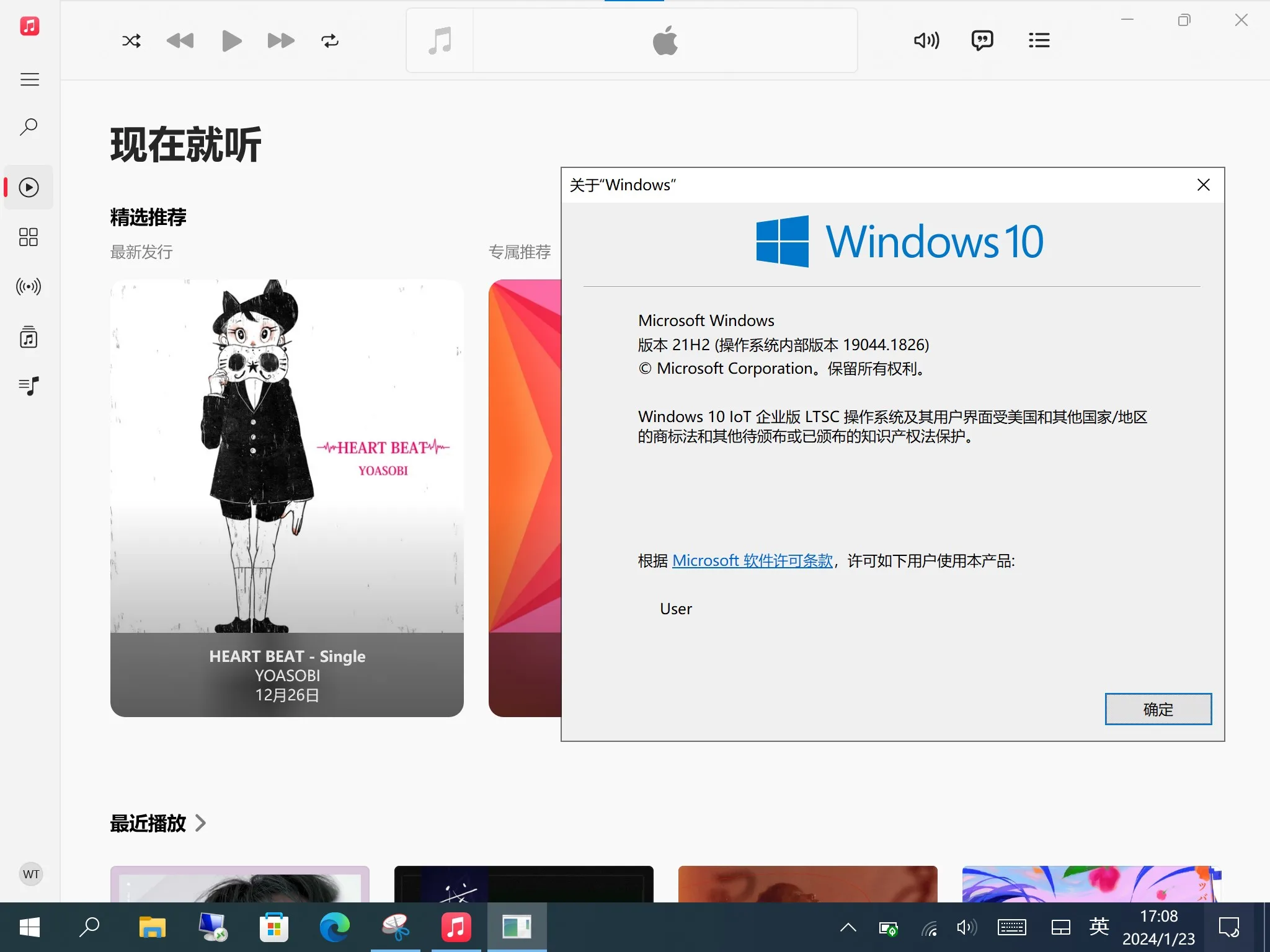Screen dimensions: 1270x952
Task: Open the HEART BEAT Single album card
Action: 287,498
